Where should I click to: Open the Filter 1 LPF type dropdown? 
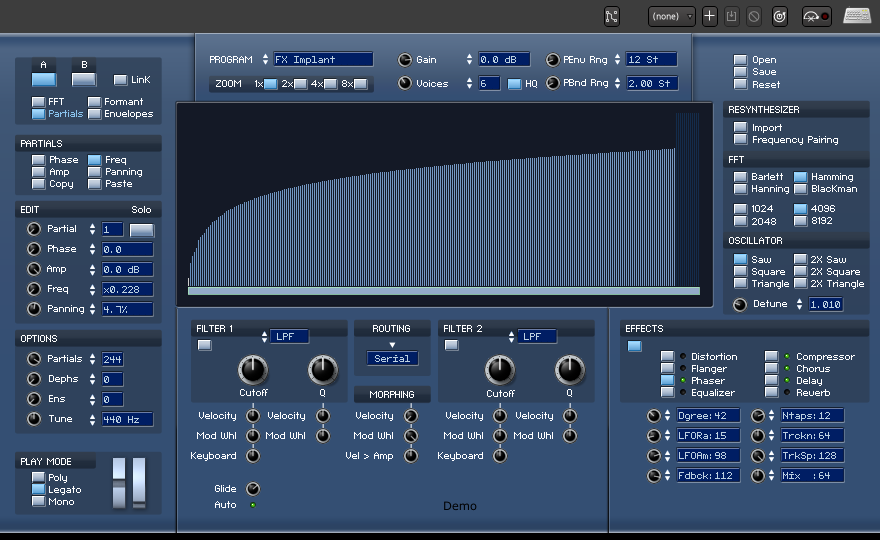tap(289, 337)
